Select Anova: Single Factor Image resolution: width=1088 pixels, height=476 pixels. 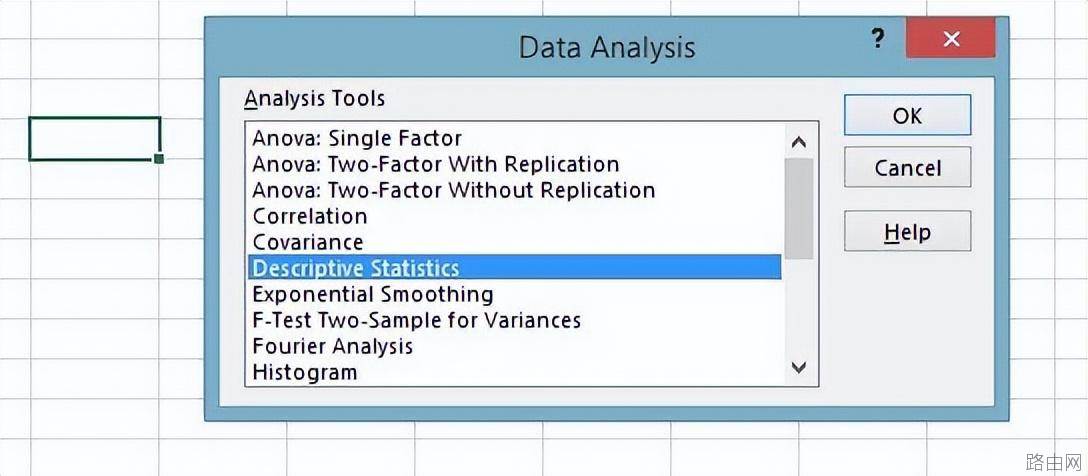(x=514, y=139)
